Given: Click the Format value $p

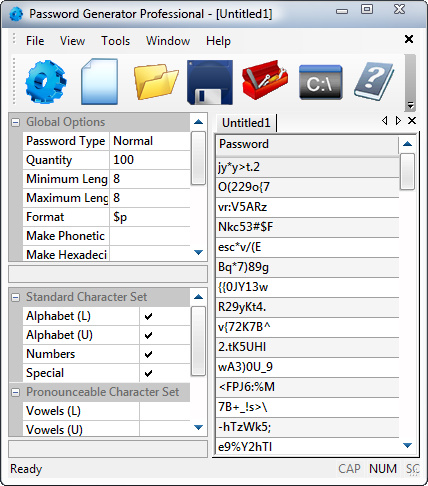Looking at the screenshot, I should [150, 217].
